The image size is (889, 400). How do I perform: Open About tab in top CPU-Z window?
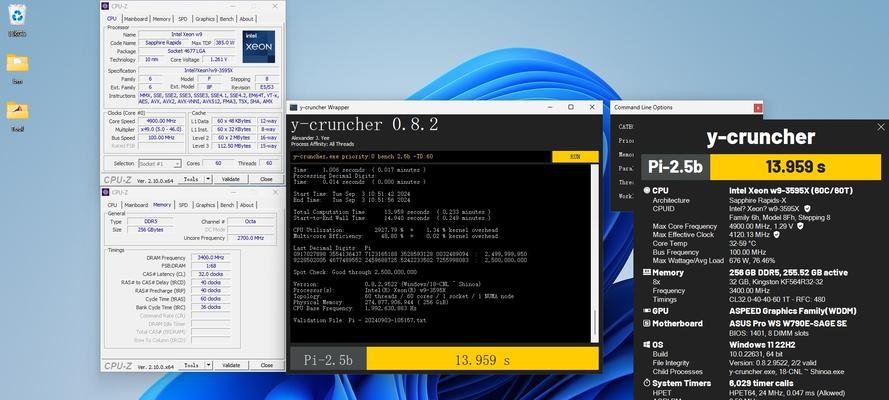tap(246, 19)
